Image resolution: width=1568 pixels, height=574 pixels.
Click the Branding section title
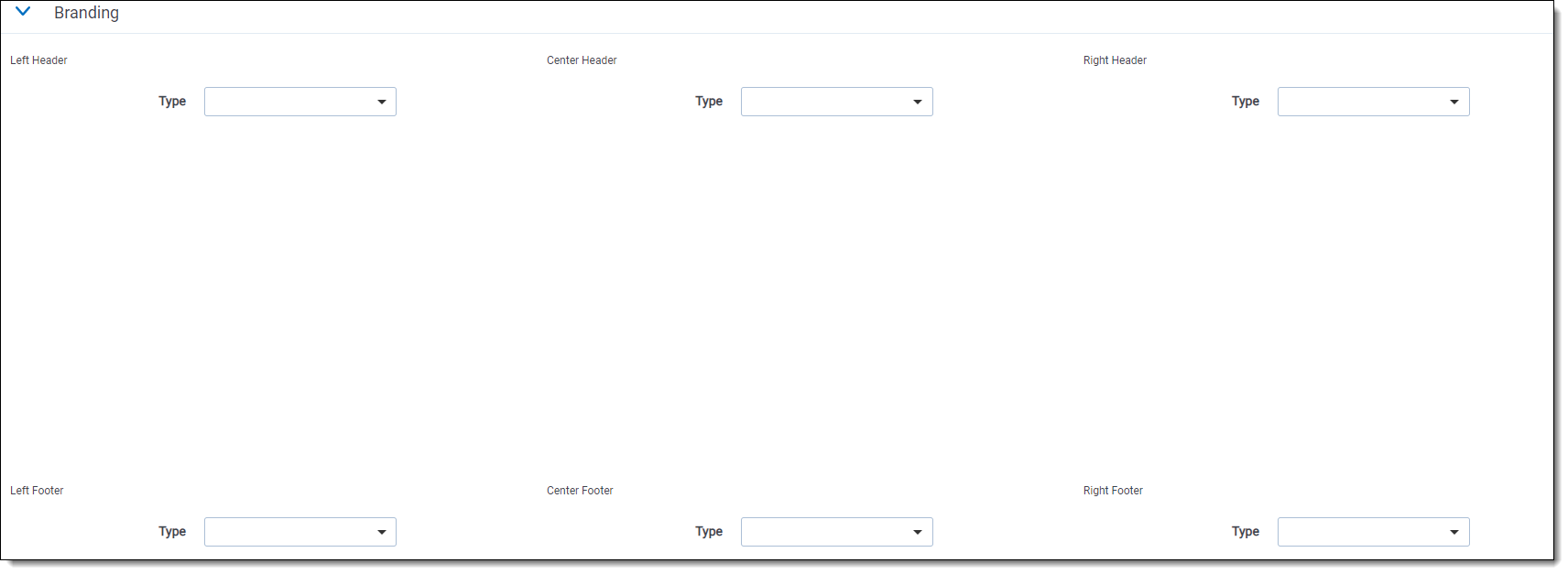click(86, 13)
